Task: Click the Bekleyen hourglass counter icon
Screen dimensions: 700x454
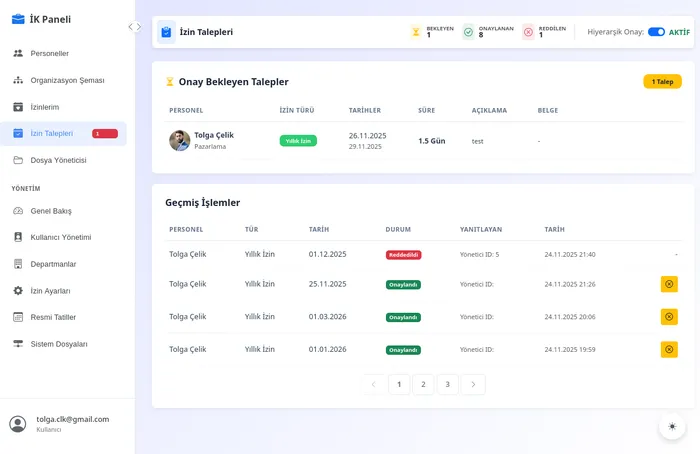Action: pyautogui.click(x=416, y=32)
